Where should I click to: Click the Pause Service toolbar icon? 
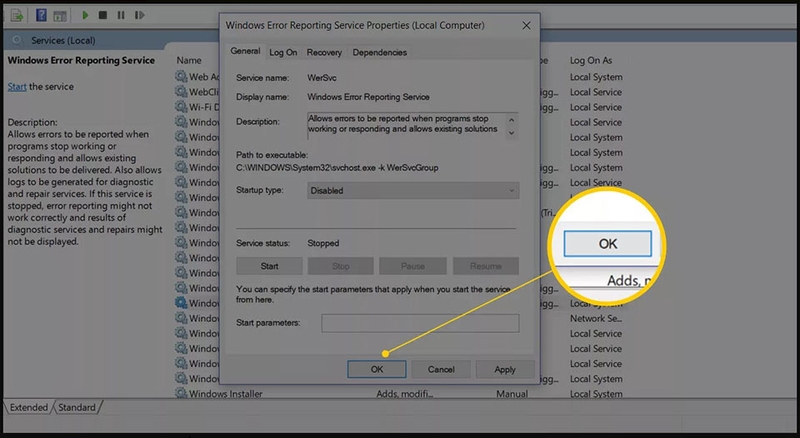121,15
